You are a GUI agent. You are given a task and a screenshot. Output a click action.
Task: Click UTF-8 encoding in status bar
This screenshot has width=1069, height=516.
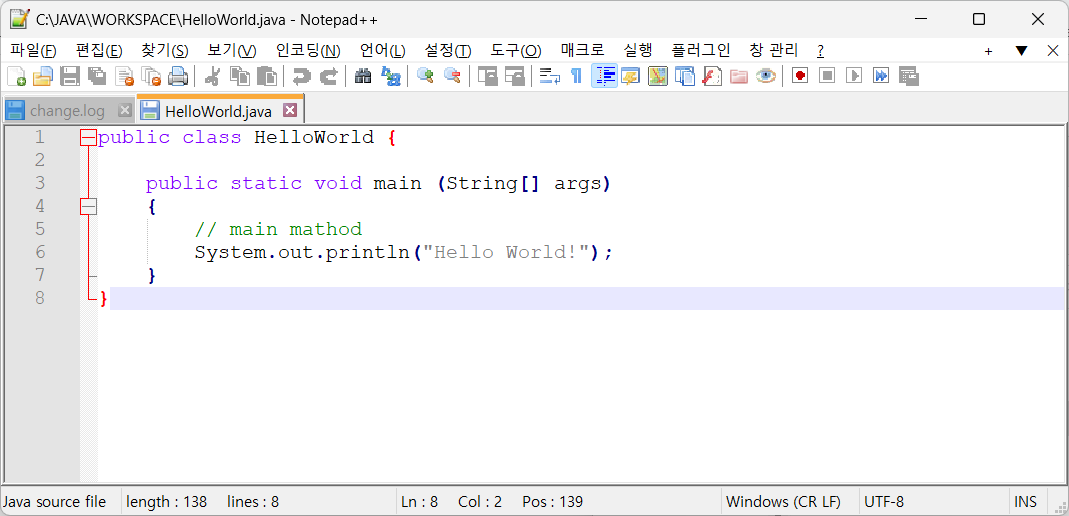coord(884,502)
